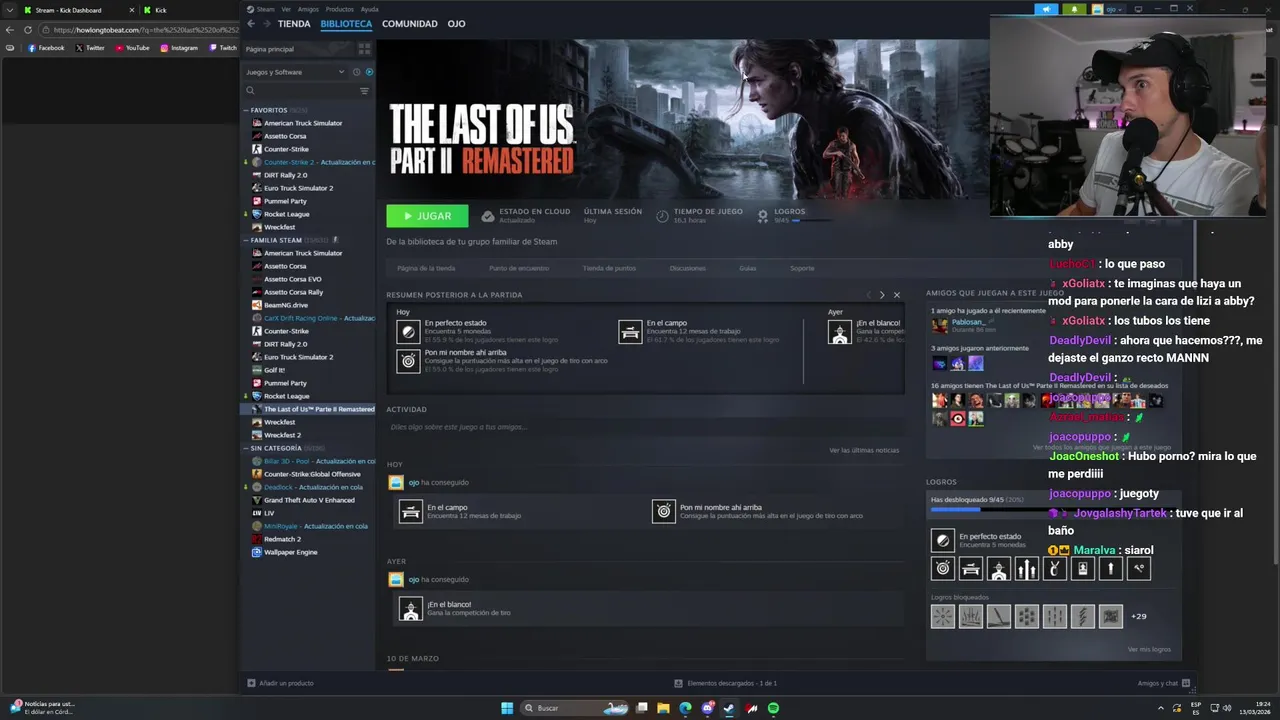This screenshot has width=1280, height=720.
Task: Collapse the FAVORITOS category
Action: tap(246, 110)
